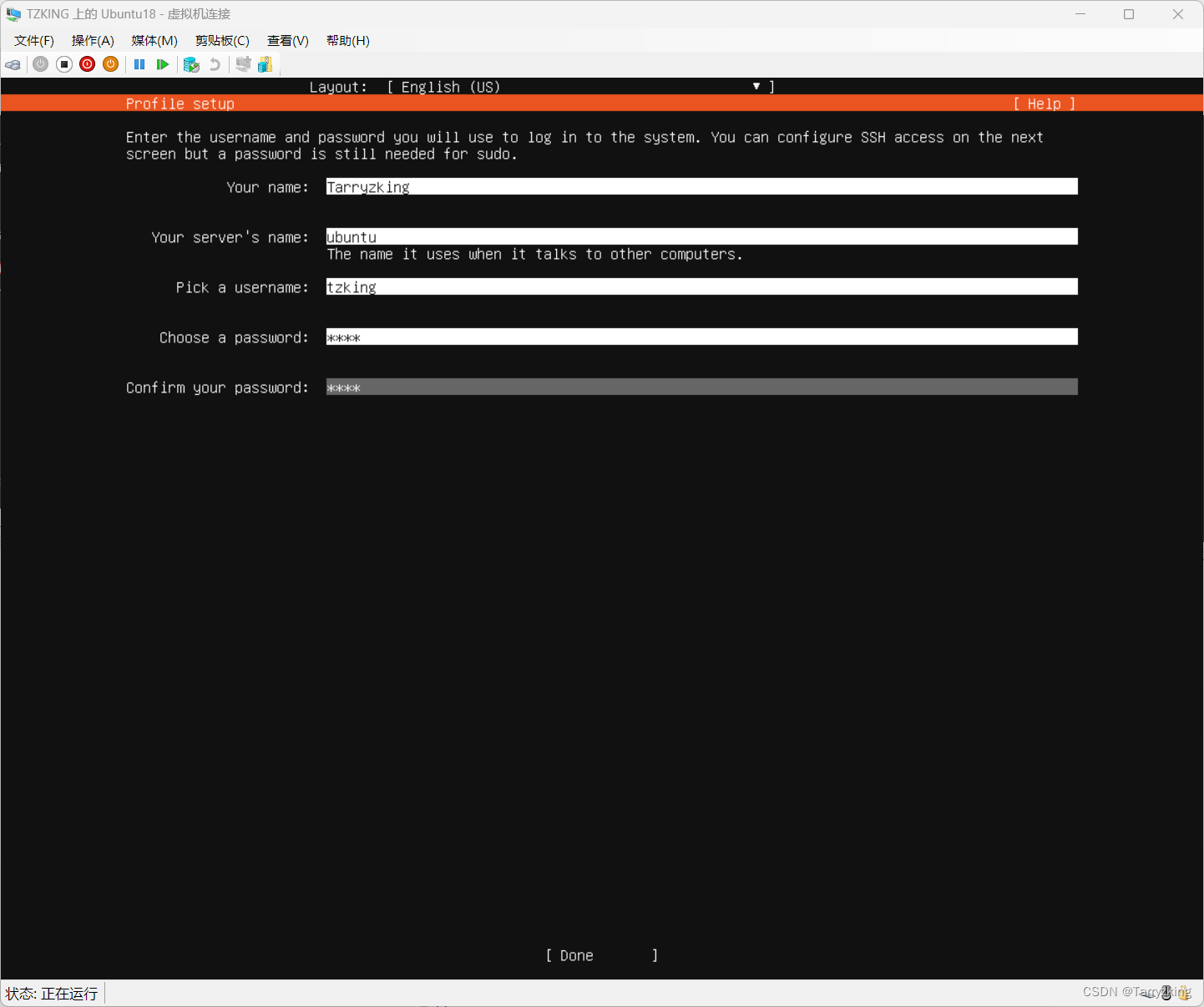
Task: Focus the server's name field
Action: tap(701, 236)
